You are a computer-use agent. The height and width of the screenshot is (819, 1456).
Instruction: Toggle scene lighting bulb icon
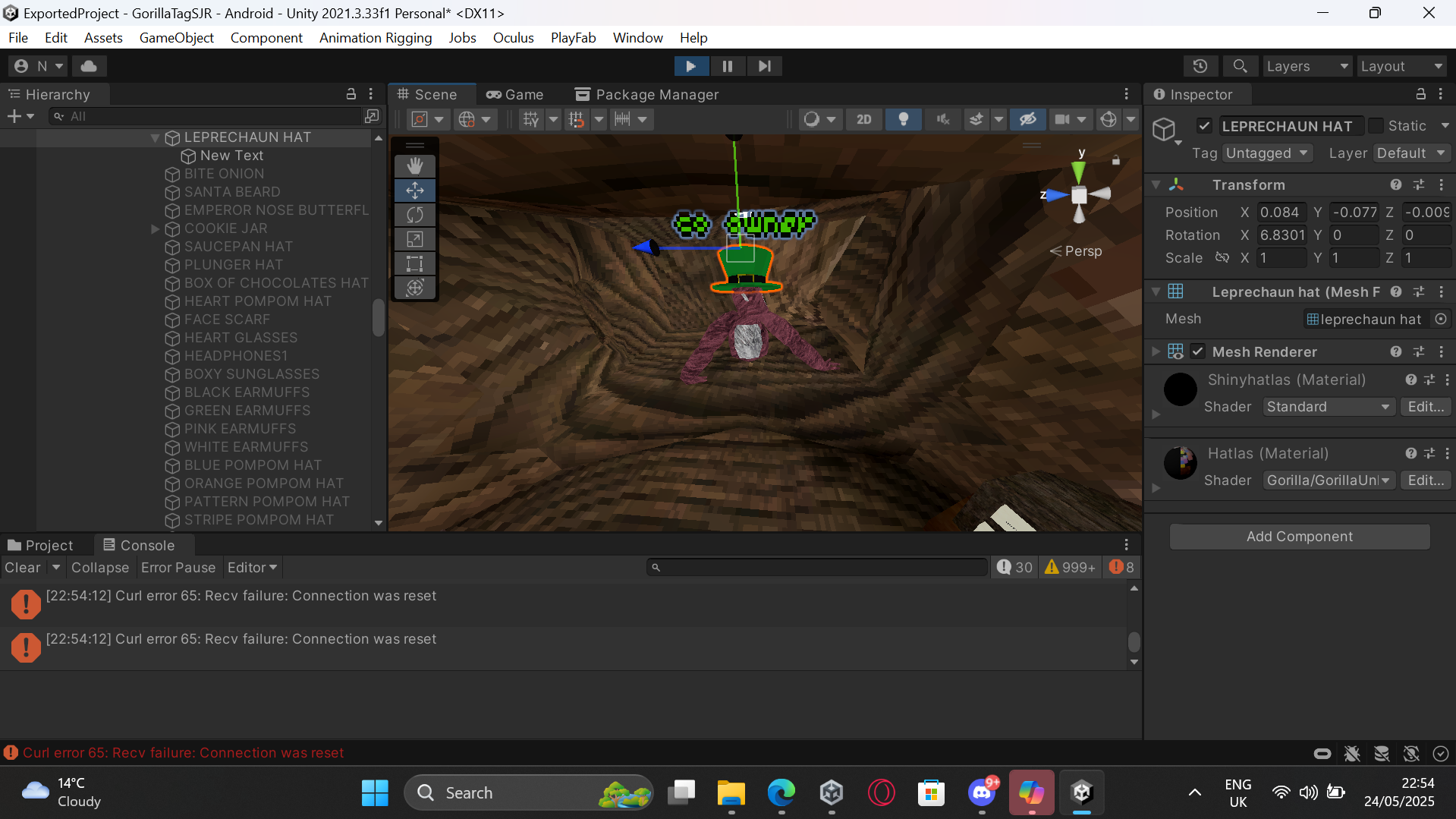click(x=903, y=119)
